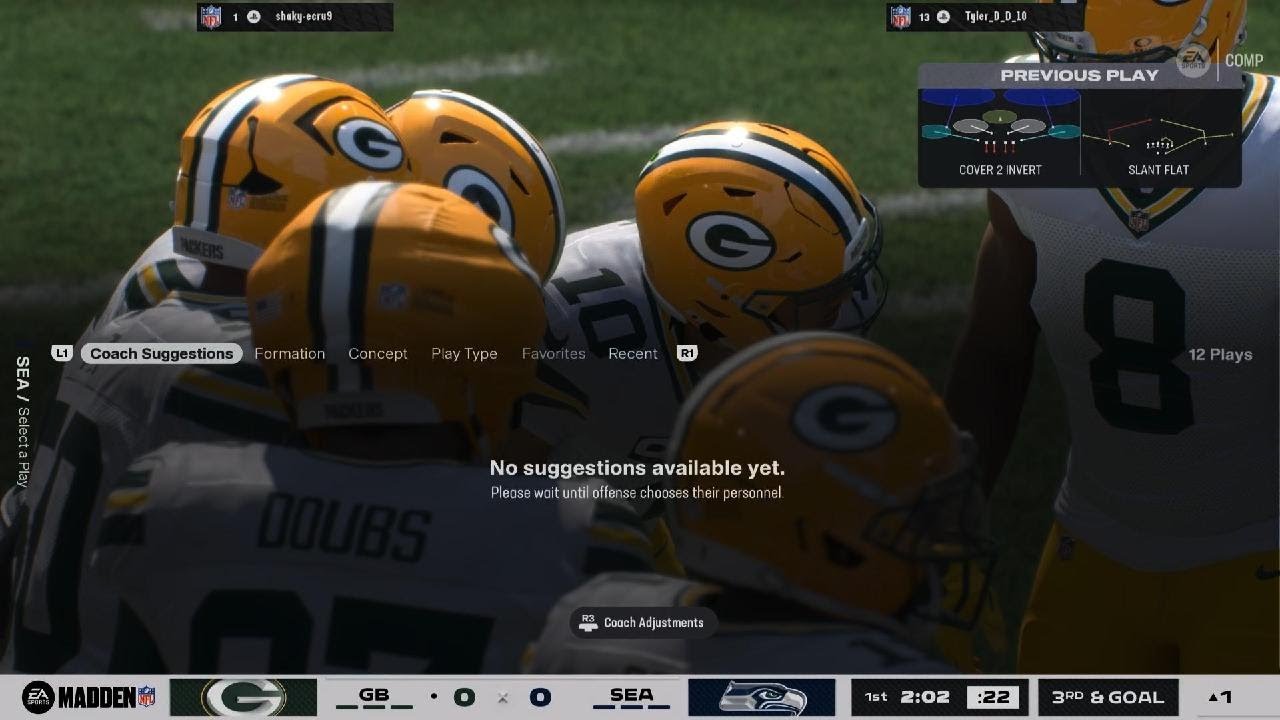Click the SEA / Select a Play label
Screen dimensions: 1280x720
[x=22, y=421]
